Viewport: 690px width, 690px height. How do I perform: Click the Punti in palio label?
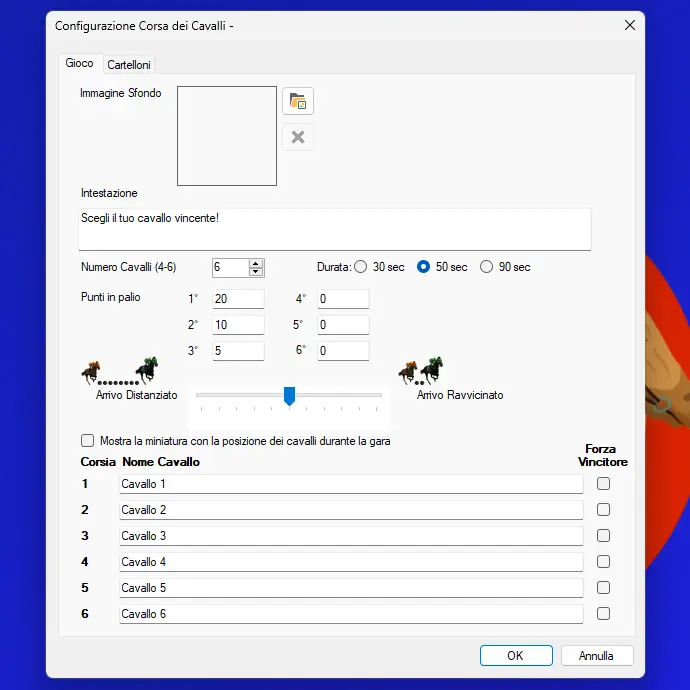110,297
